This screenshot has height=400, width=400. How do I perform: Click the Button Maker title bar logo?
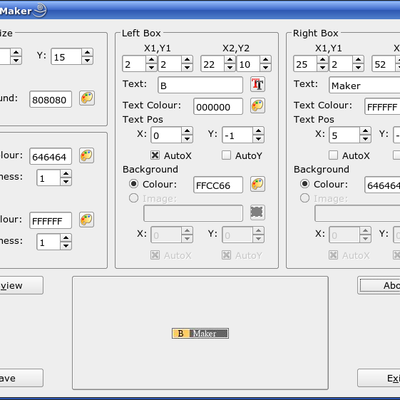40,10
